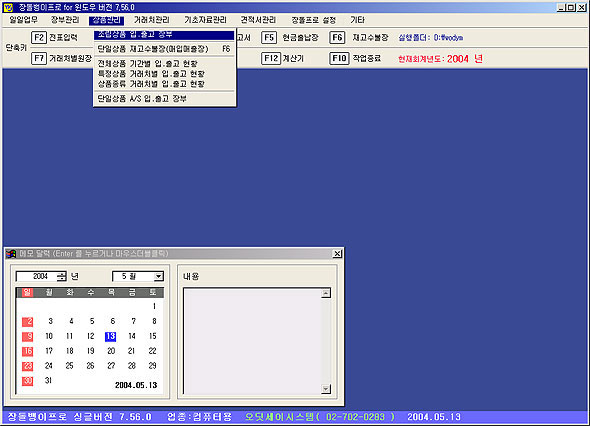Click the F6 재고수불장 shortcut icon
The height and width of the screenshot is (426, 590).
pyautogui.click(x=337, y=38)
